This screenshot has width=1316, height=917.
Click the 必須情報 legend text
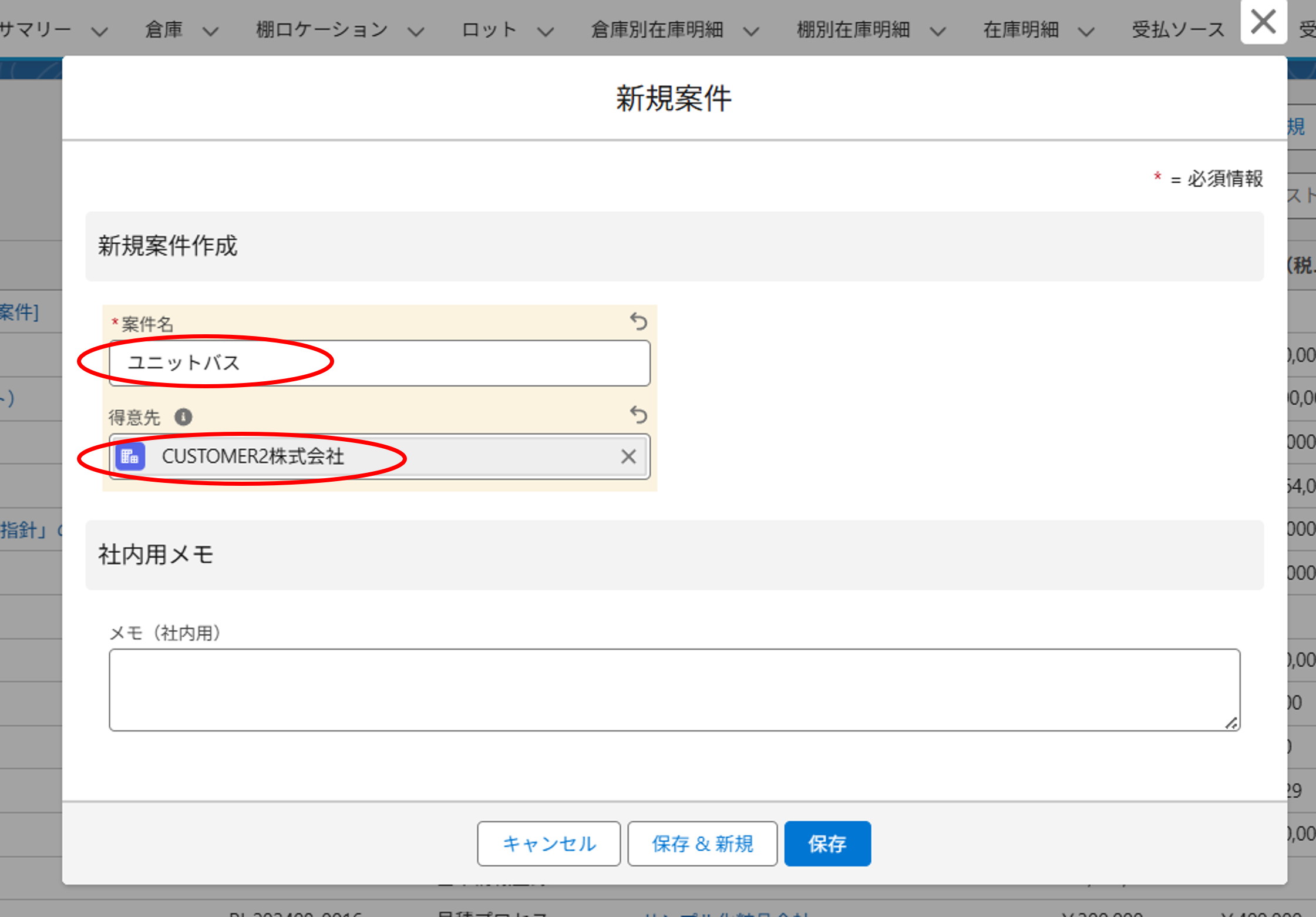1225,179
